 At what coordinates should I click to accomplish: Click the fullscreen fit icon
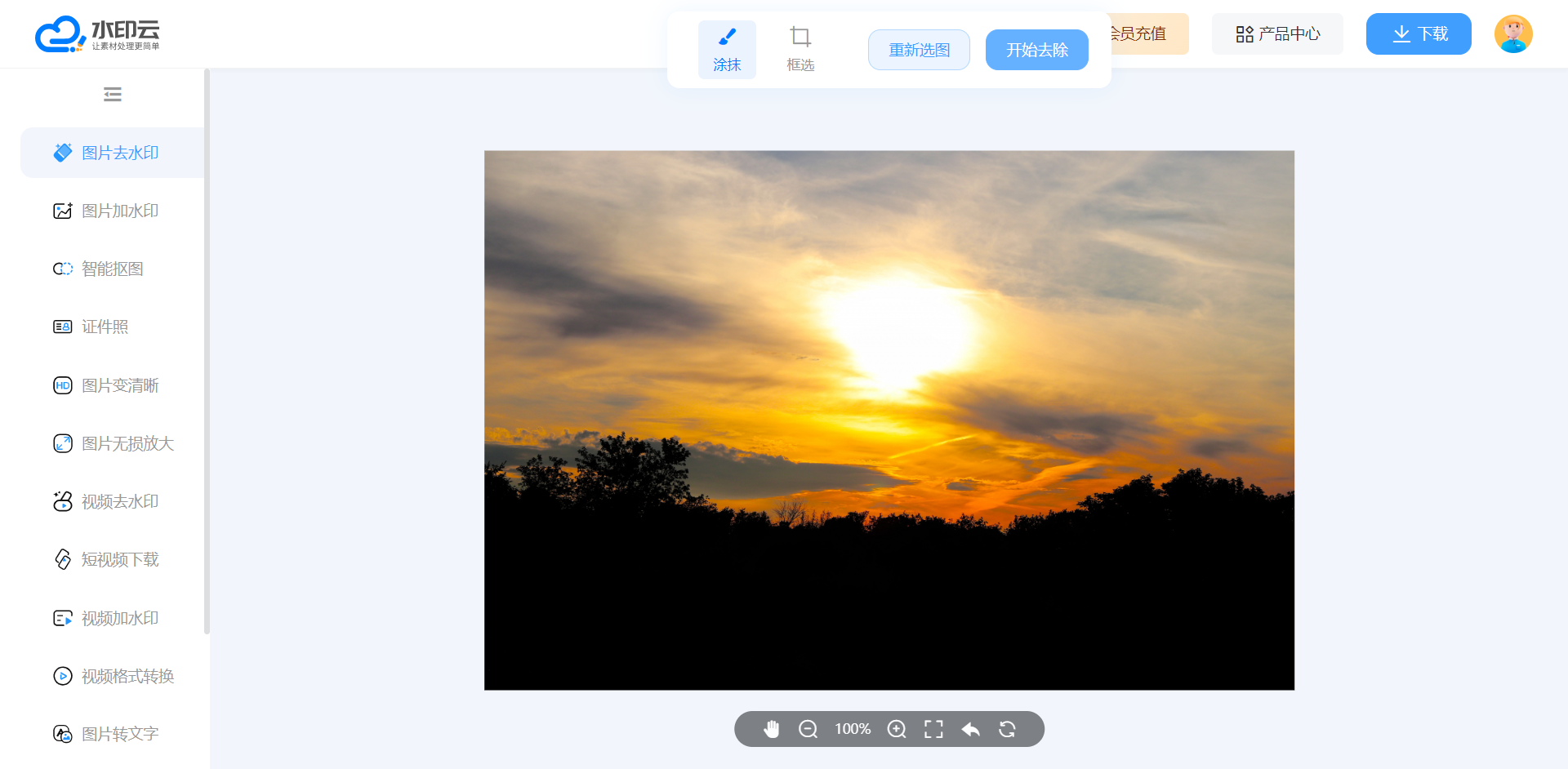tap(933, 729)
